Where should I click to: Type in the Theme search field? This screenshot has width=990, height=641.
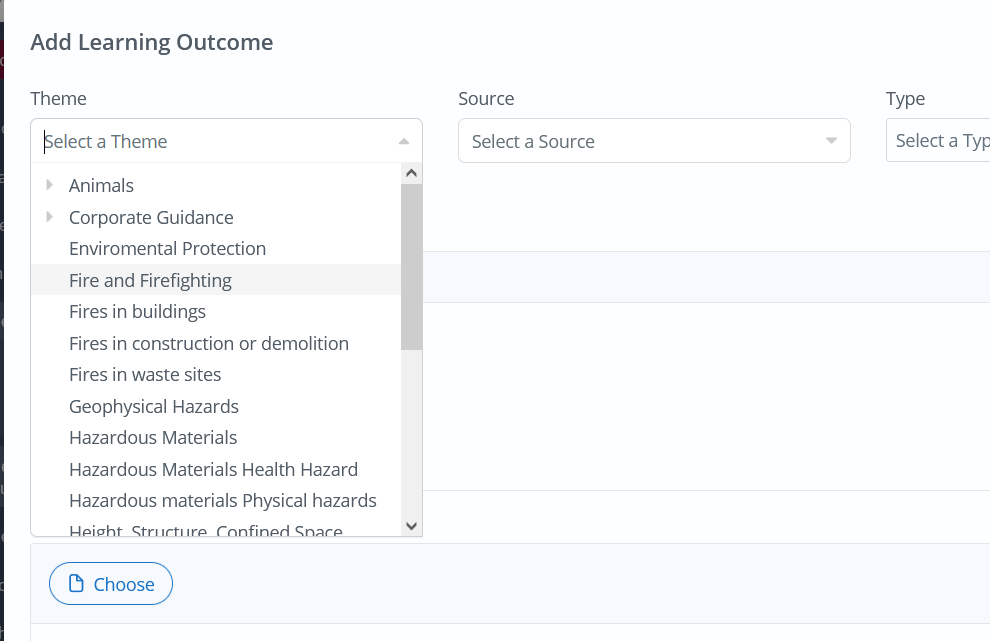[215, 141]
